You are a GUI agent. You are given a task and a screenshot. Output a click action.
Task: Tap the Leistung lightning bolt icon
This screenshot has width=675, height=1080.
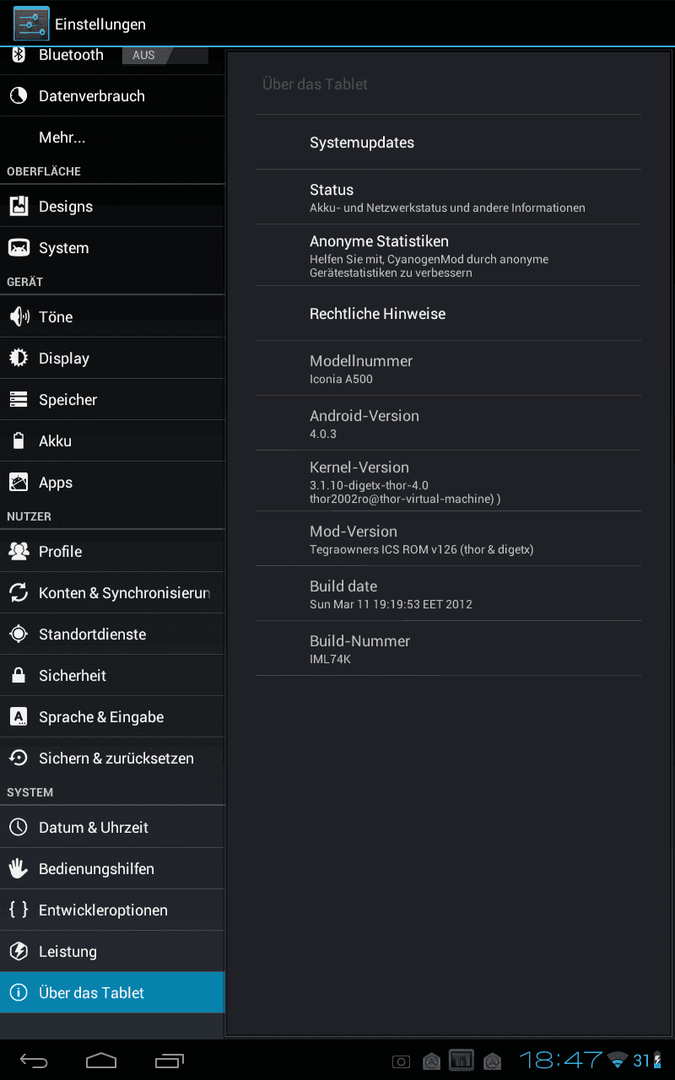19,951
